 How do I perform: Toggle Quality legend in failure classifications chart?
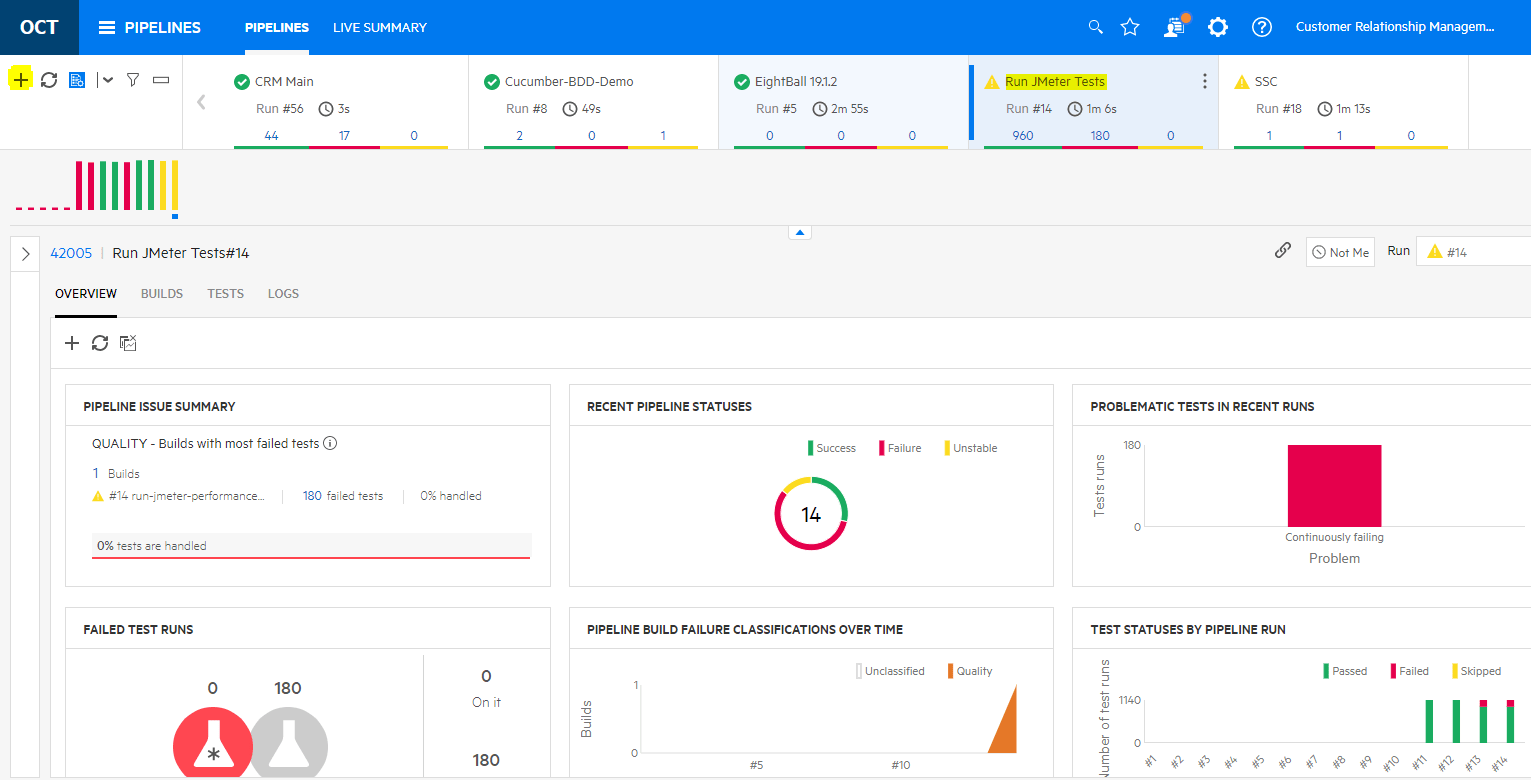pos(969,671)
